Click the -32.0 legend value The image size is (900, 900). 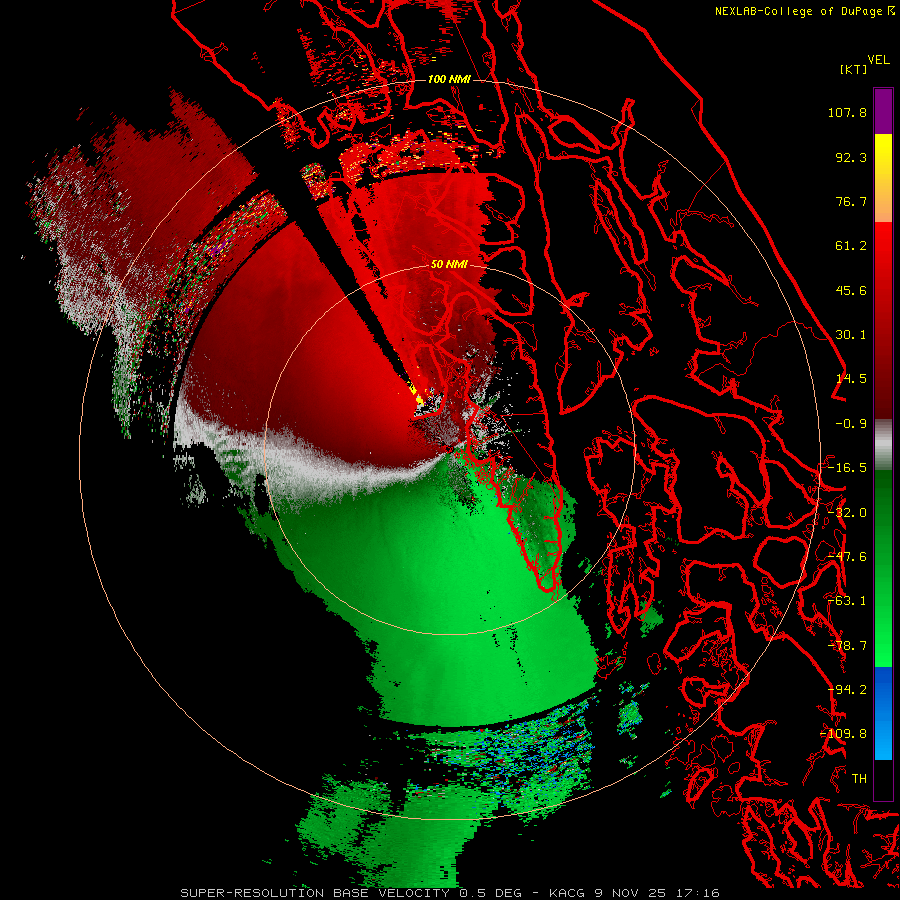tap(847, 513)
